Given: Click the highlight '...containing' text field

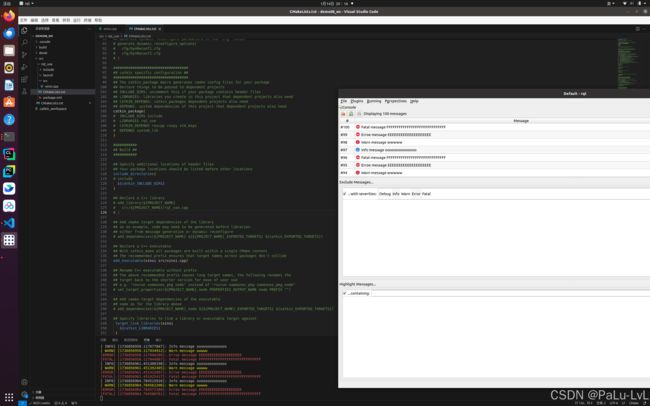Looking at the screenshot, I should coord(510,293).
